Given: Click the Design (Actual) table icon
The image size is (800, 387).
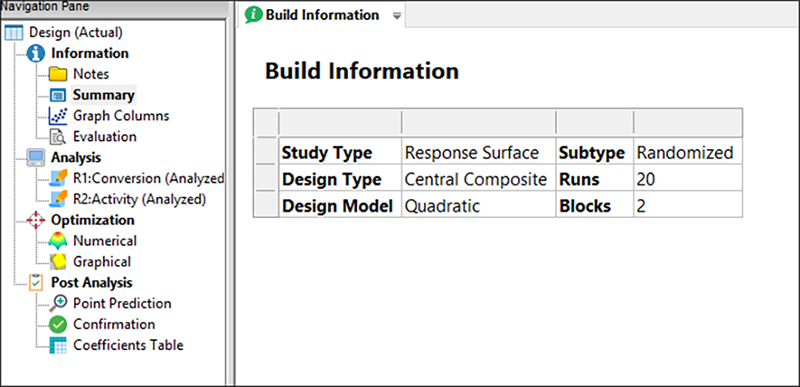Looking at the screenshot, I should 14,33.
